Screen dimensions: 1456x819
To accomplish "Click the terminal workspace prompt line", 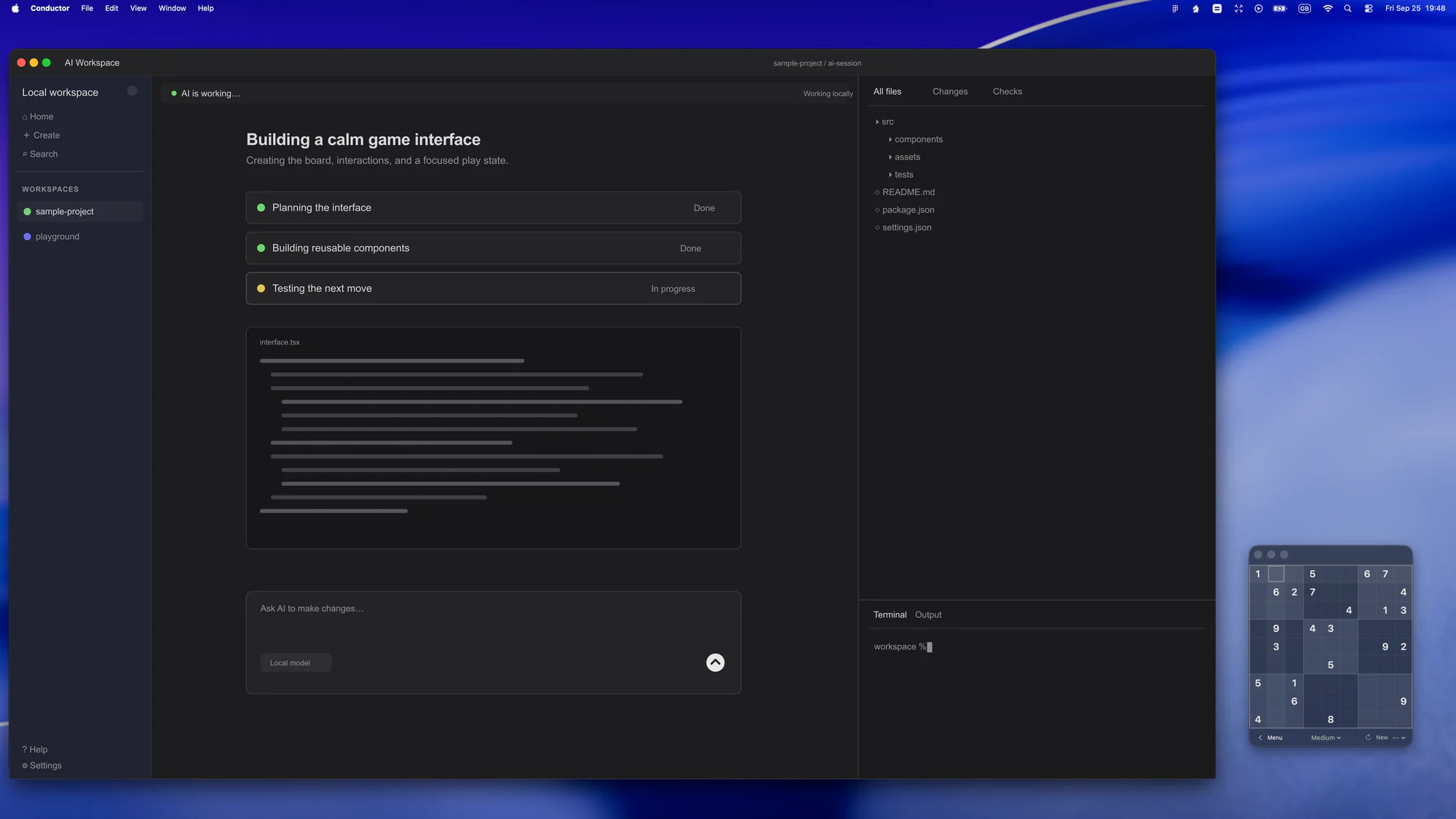I will (x=903, y=647).
